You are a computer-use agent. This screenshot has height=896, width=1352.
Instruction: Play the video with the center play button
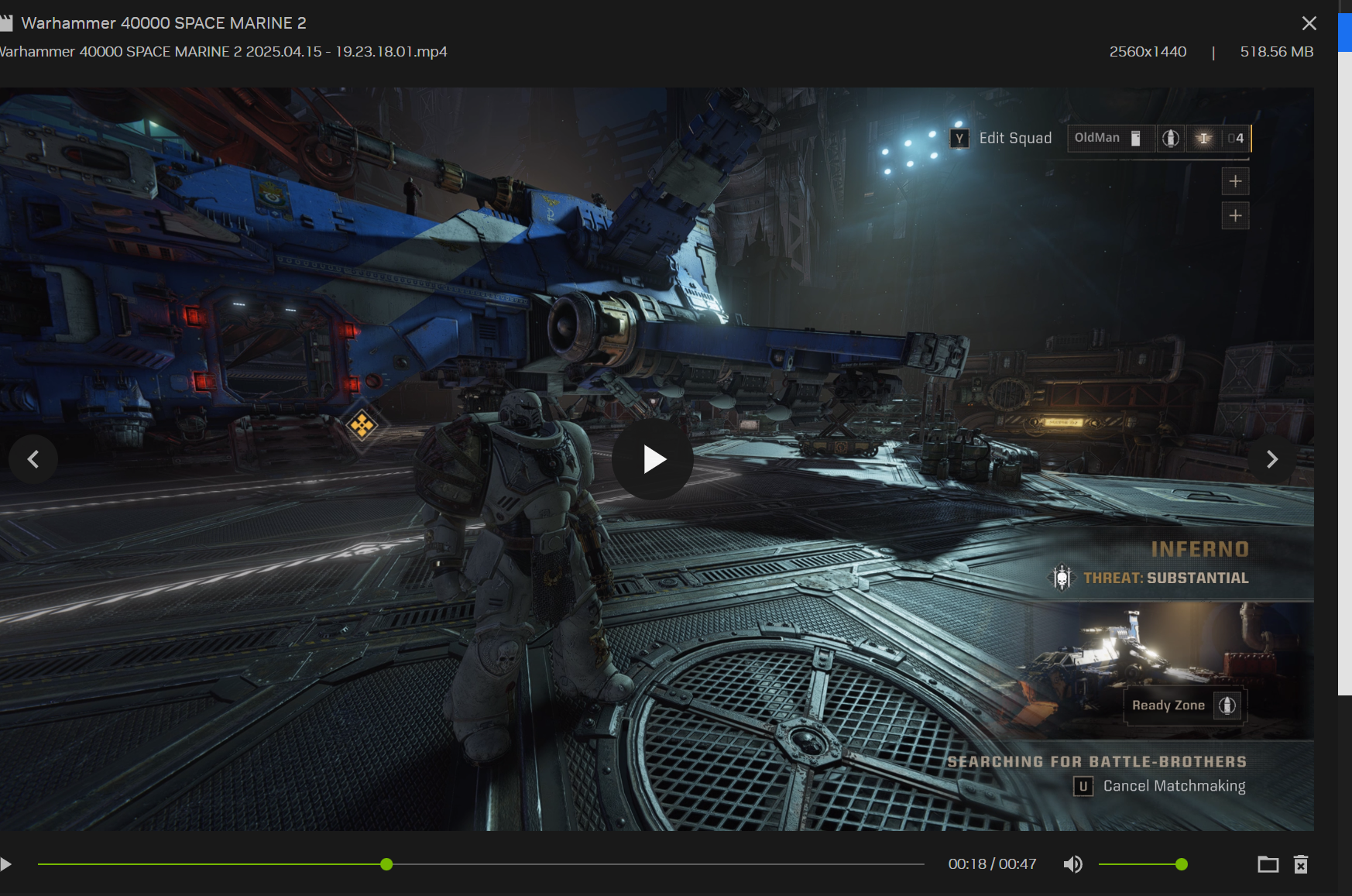coord(653,459)
